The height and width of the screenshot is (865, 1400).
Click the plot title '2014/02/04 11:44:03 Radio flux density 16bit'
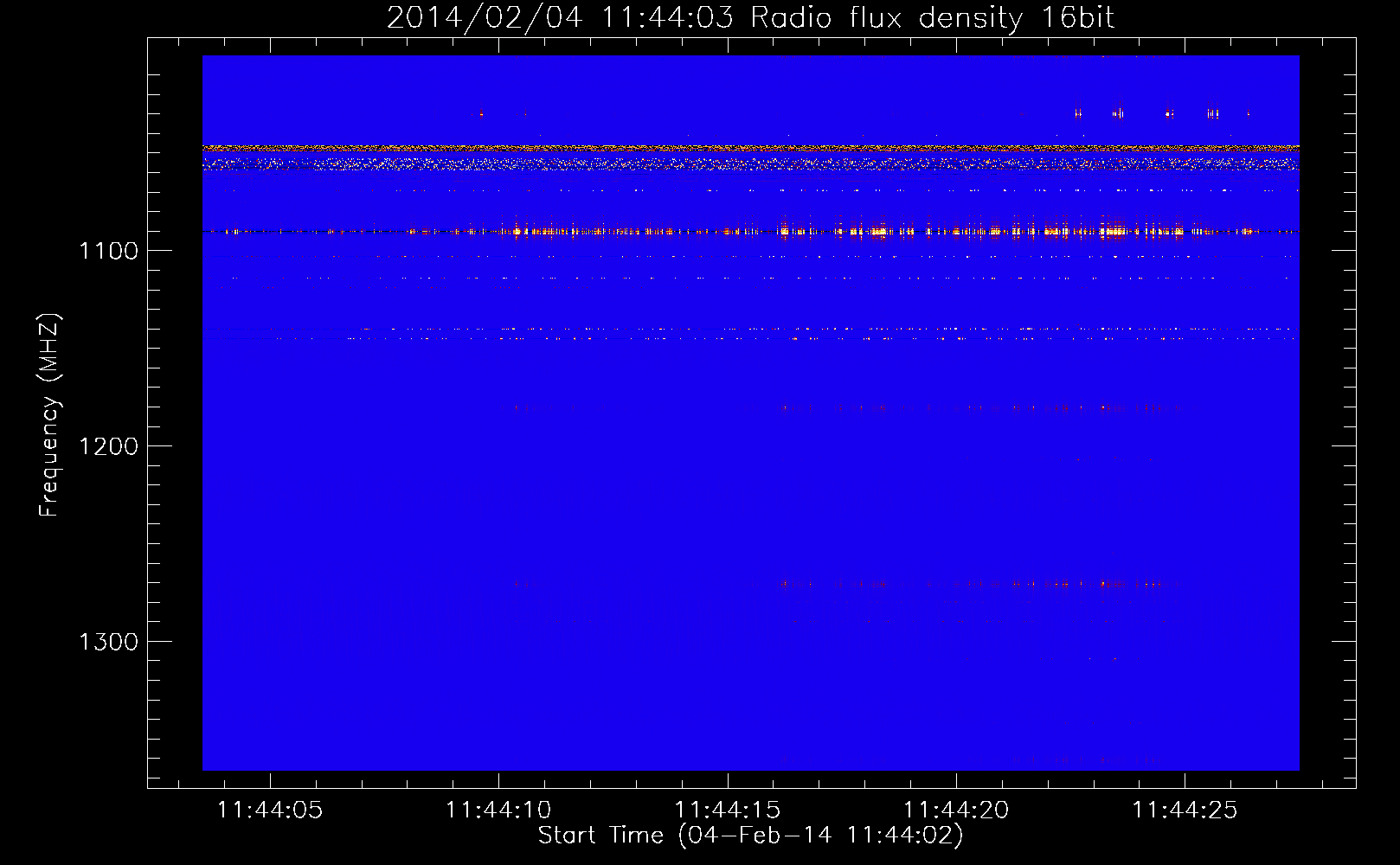[750, 17]
